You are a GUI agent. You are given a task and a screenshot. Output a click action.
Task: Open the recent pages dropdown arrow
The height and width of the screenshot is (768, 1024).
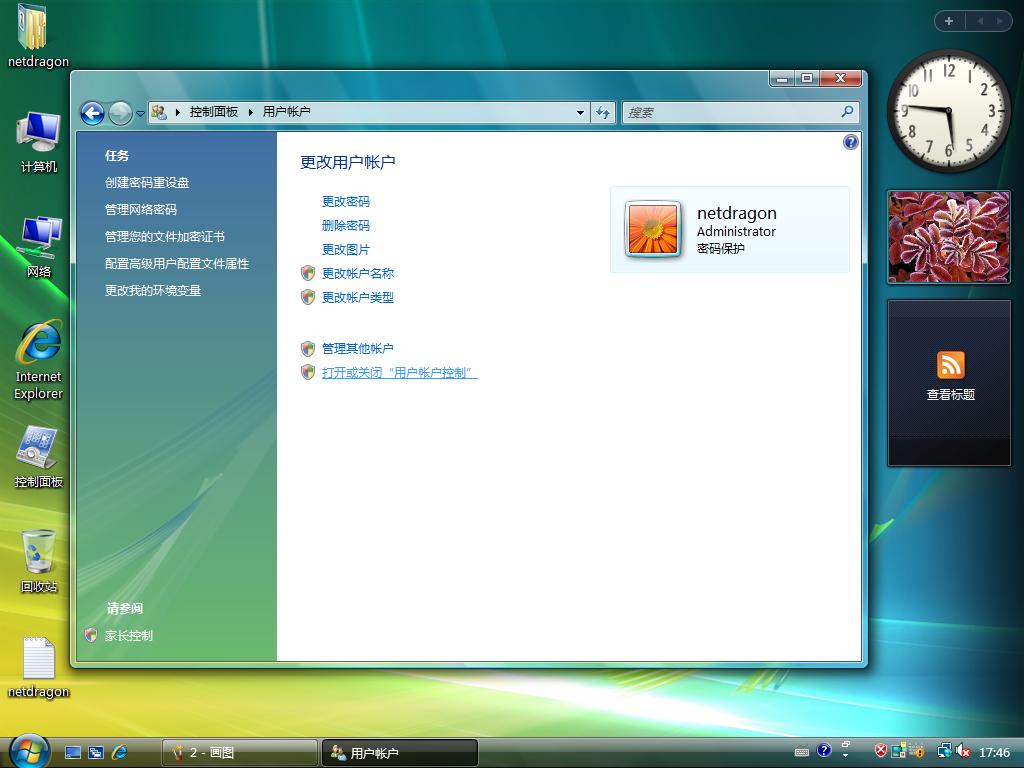(x=140, y=114)
